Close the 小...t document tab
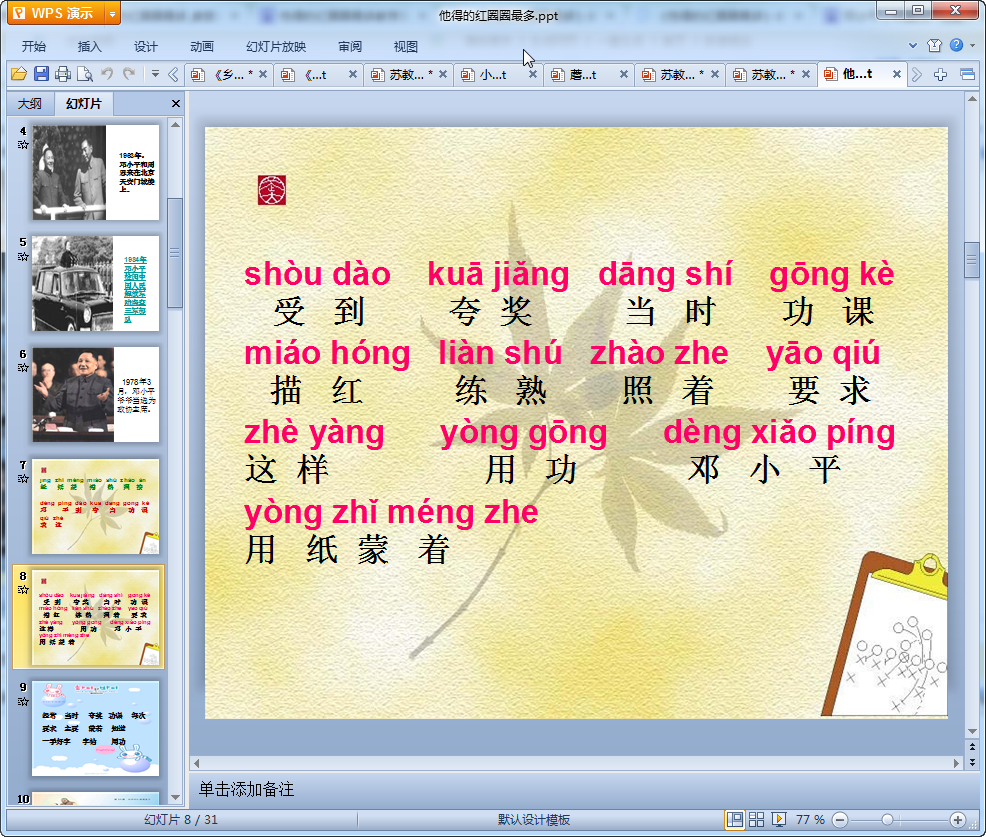 [x=533, y=74]
